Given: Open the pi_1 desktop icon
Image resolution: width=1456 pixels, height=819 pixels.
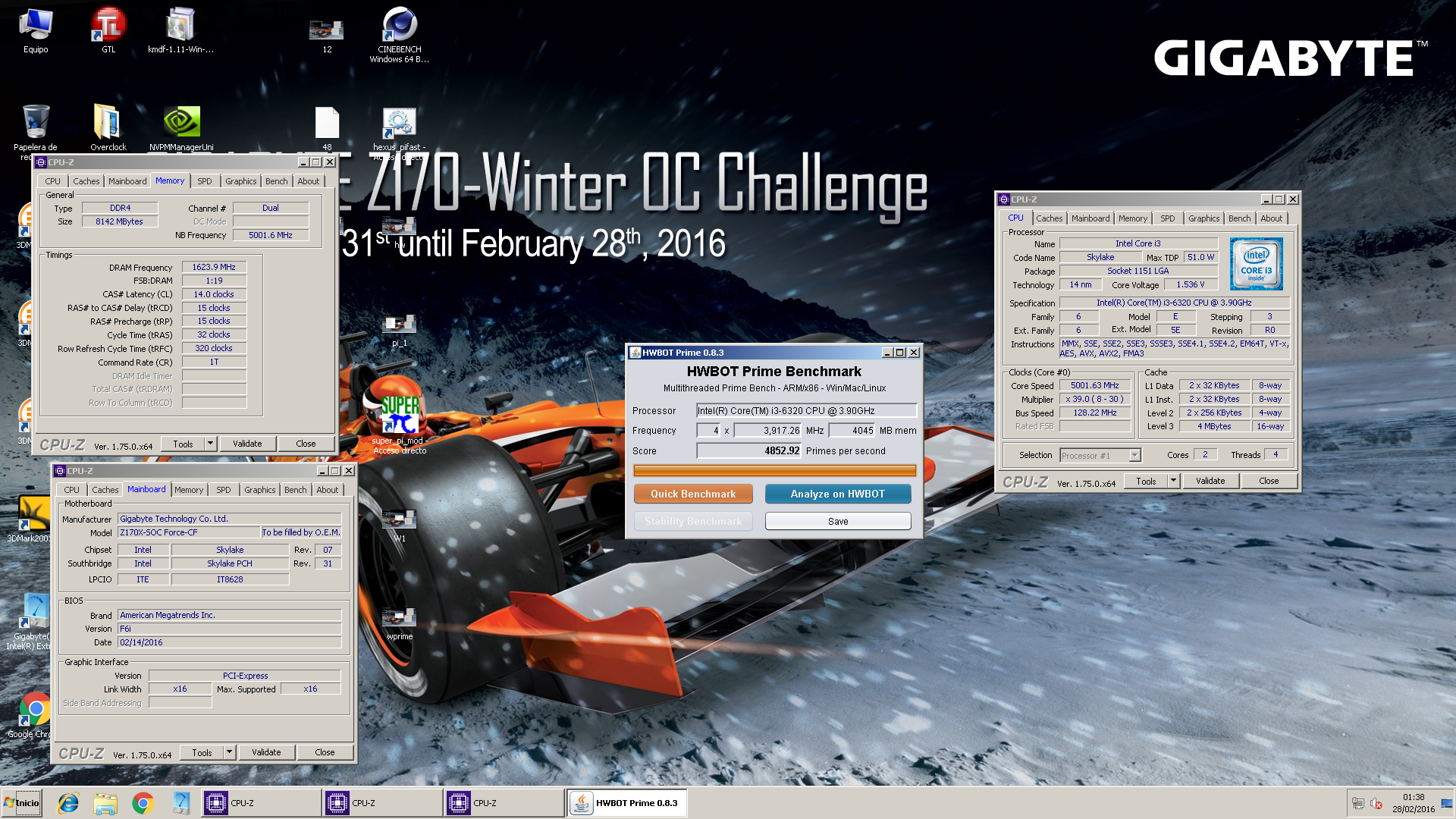Looking at the screenshot, I should [x=400, y=330].
